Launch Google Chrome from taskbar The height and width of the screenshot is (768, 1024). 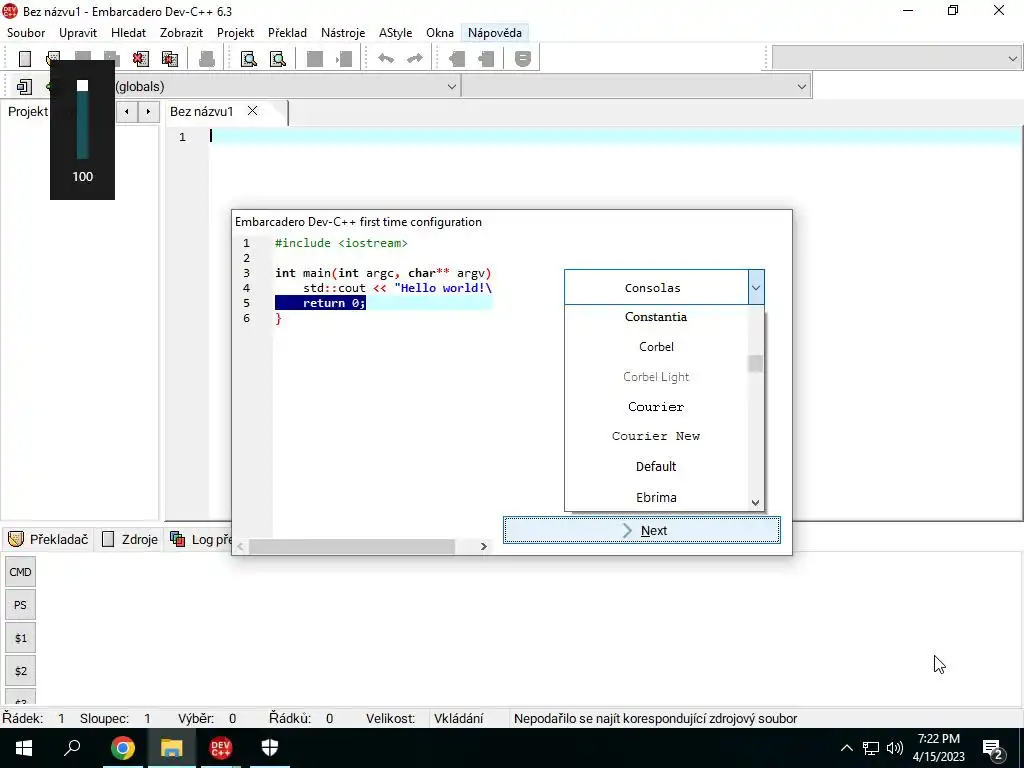[122, 748]
